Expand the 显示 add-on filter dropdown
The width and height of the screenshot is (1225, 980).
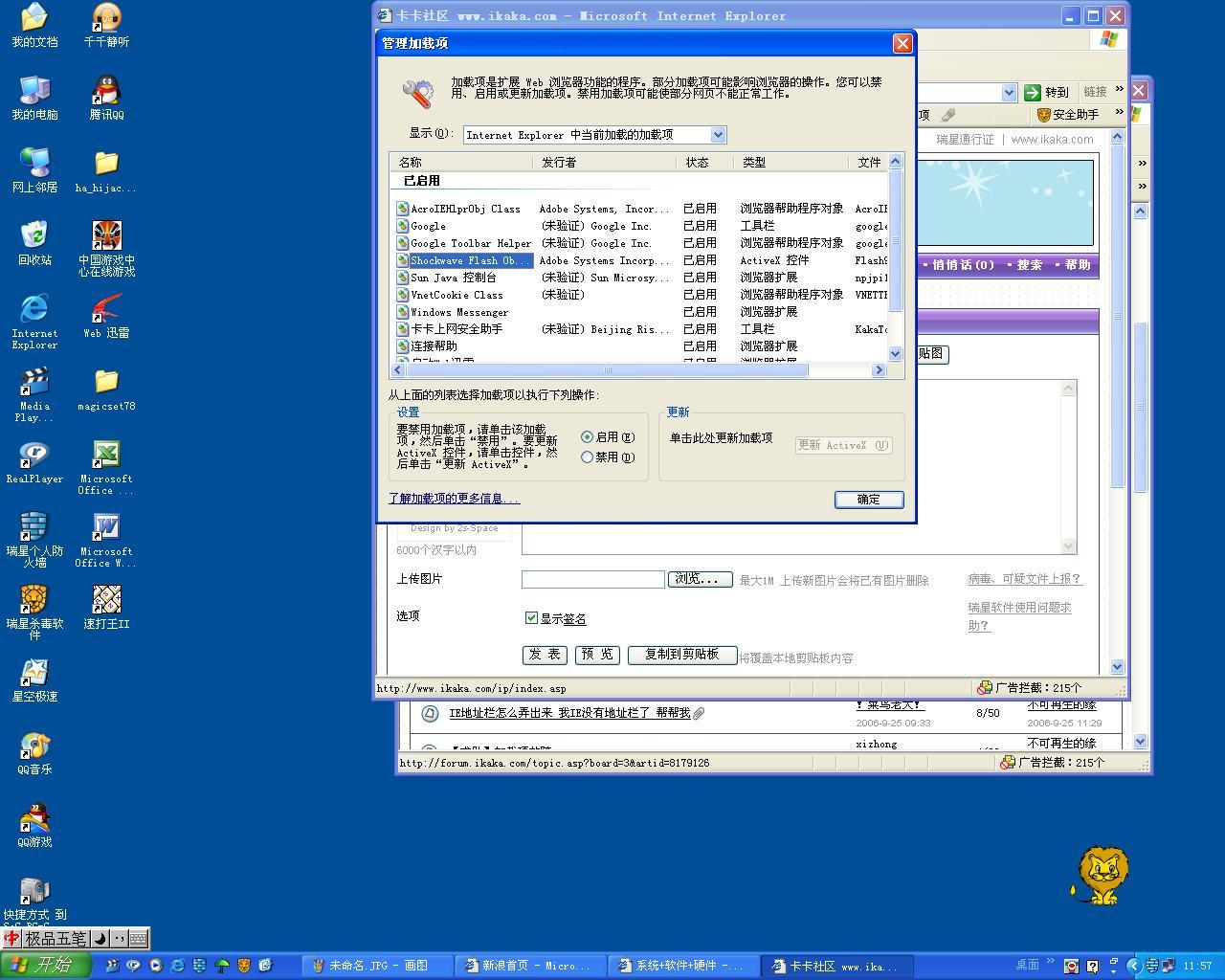pos(718,135)
